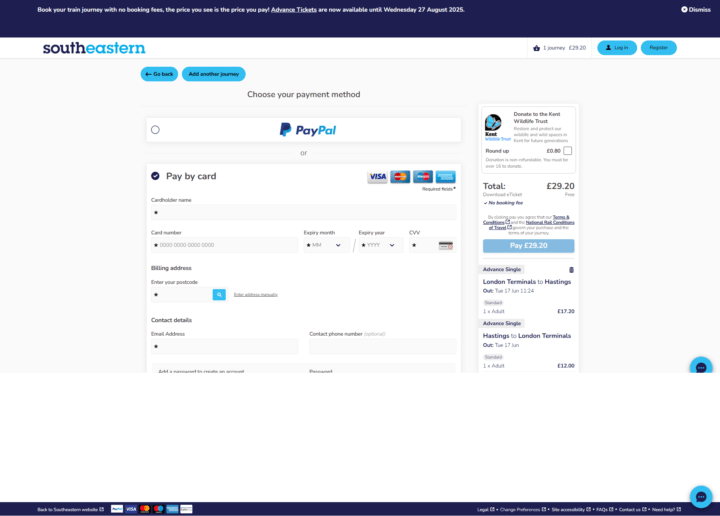Screen dimensions: 720x516
Task: Click the Maestro icon in the footer
Action: [158, 509]
